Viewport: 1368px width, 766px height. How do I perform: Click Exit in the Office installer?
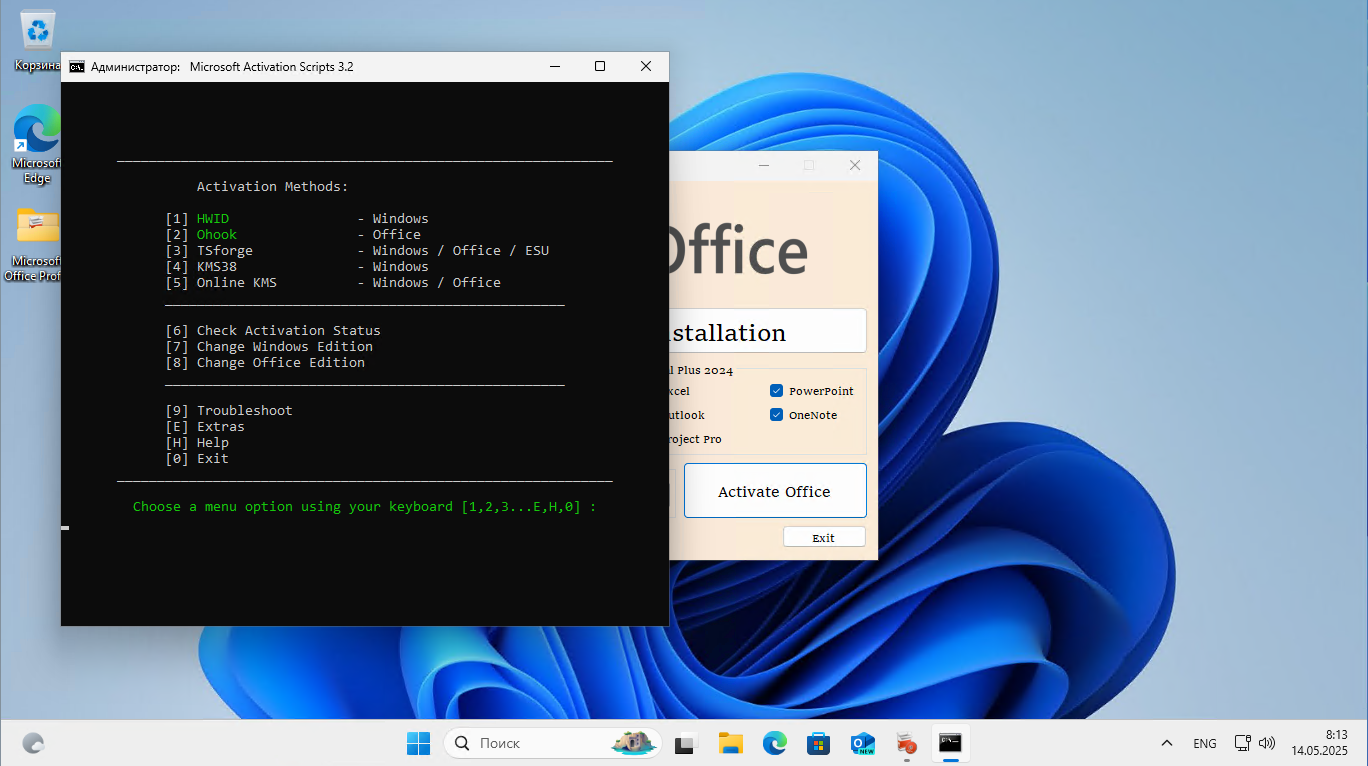point(823,538)
